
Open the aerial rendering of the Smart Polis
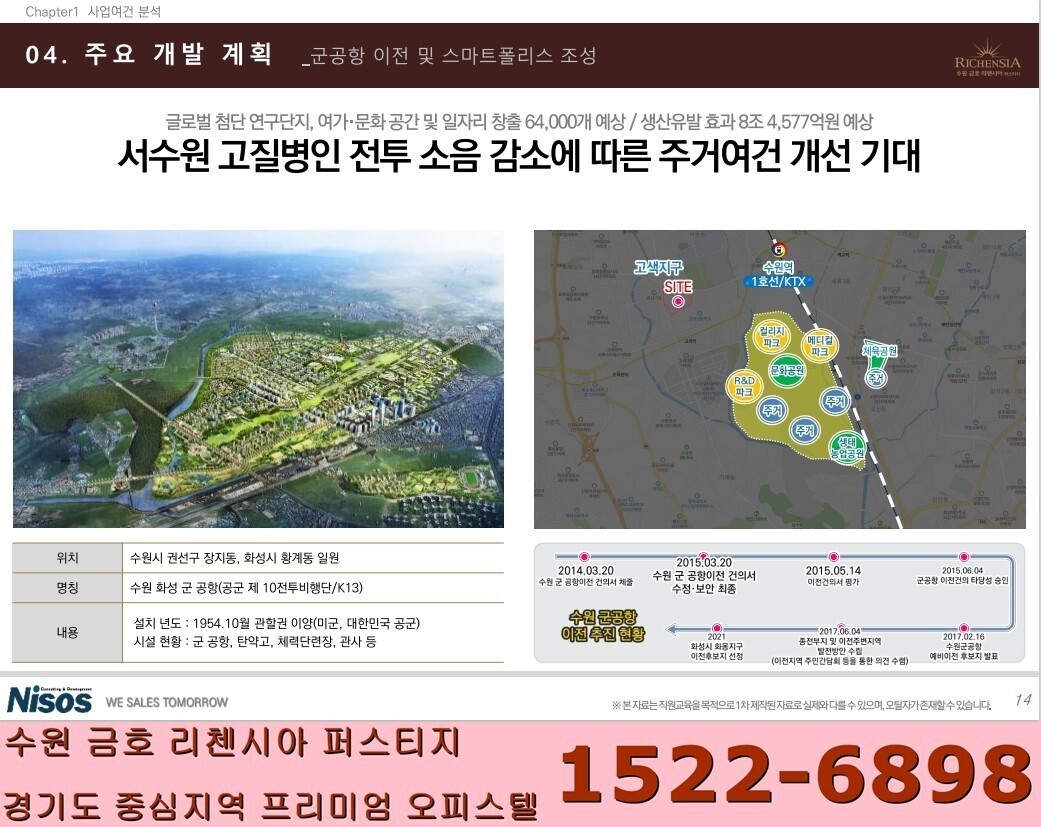pyautogui.click(x=258, y=379)
